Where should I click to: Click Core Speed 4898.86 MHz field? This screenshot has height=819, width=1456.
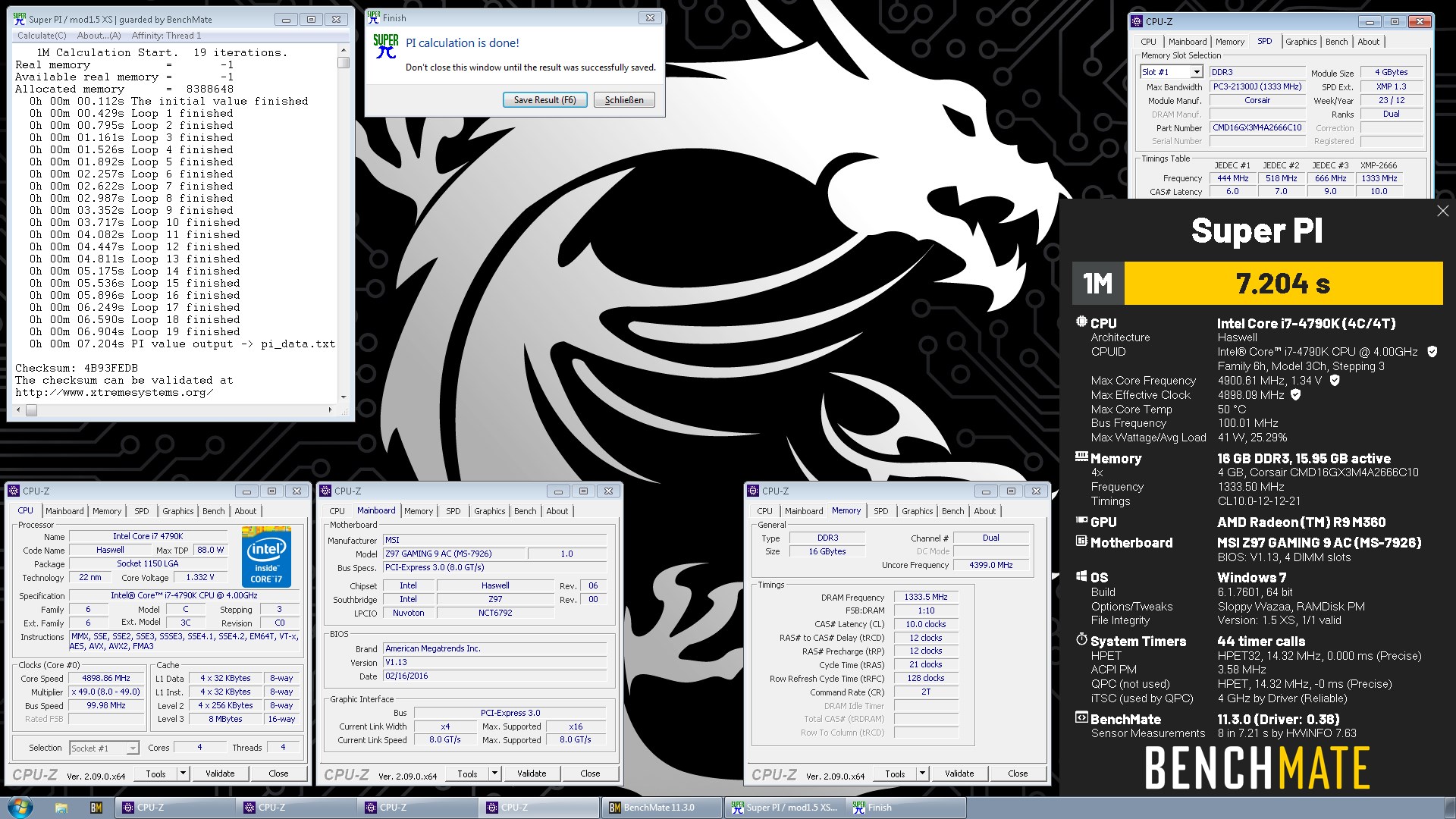point(106,679)
